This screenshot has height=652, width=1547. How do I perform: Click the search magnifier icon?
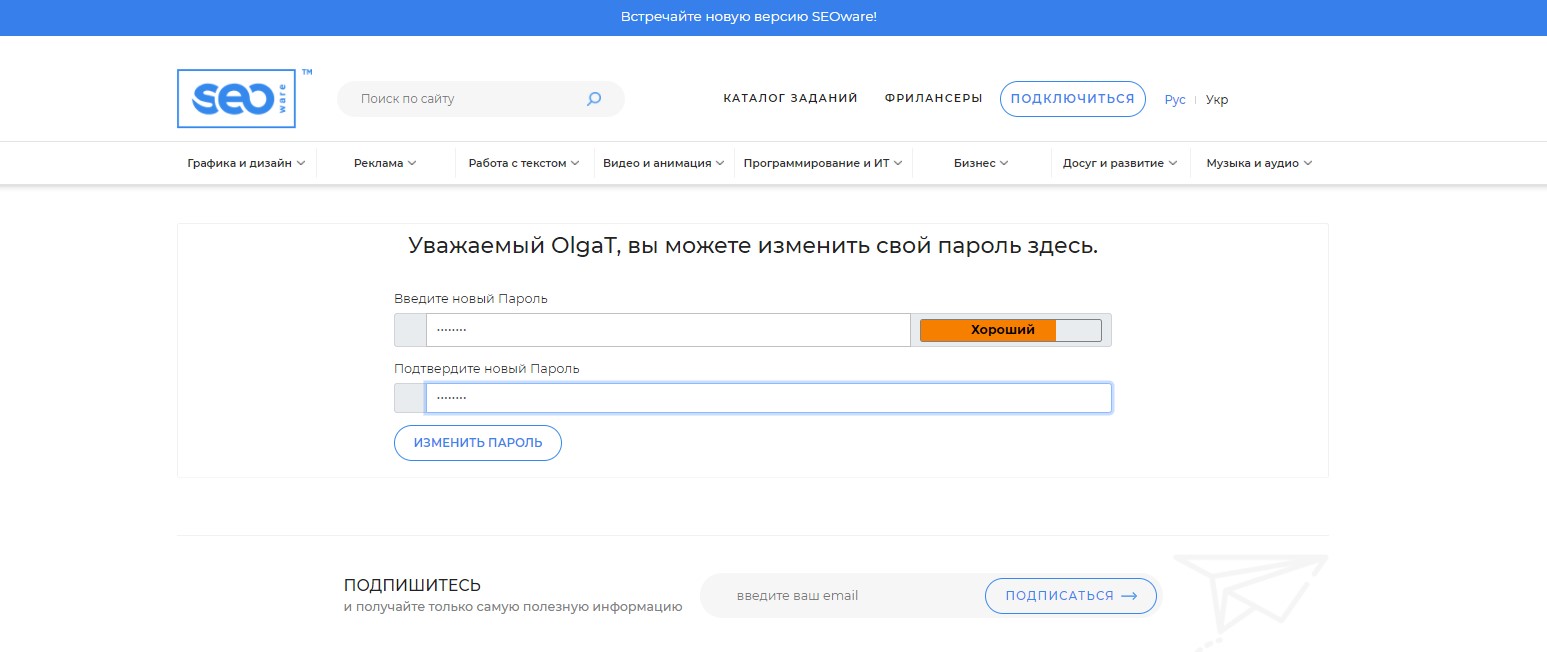[594, 99]
